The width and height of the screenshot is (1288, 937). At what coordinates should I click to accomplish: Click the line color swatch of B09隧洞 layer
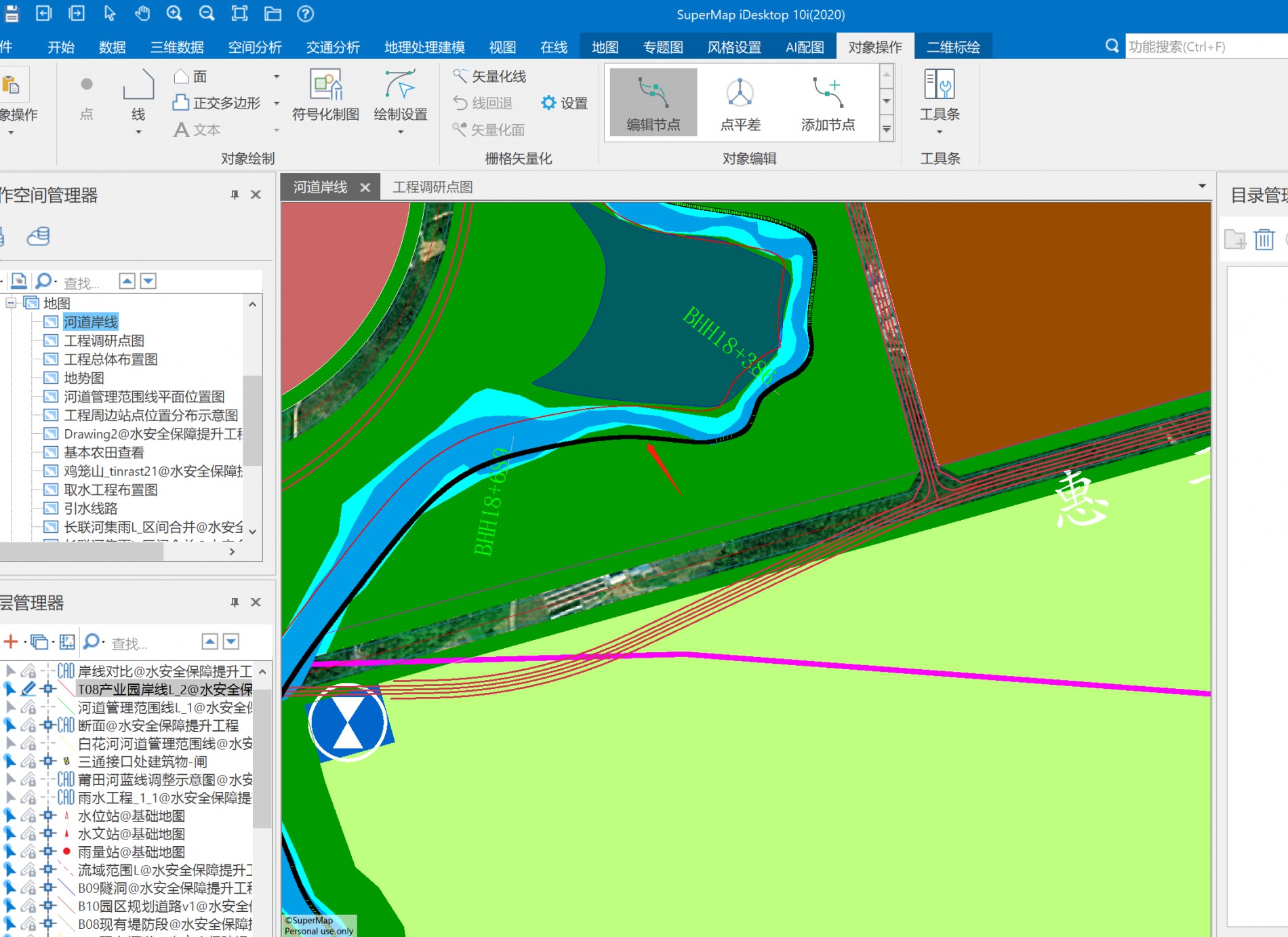coord(66,888)
